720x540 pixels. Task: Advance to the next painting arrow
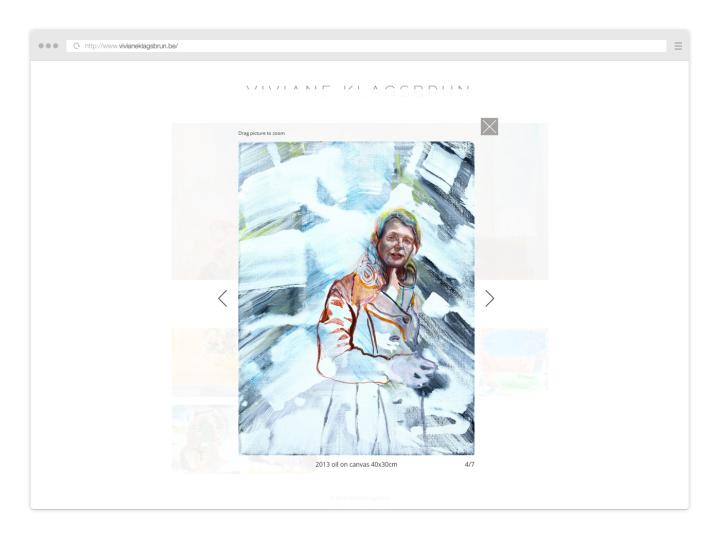490,298
